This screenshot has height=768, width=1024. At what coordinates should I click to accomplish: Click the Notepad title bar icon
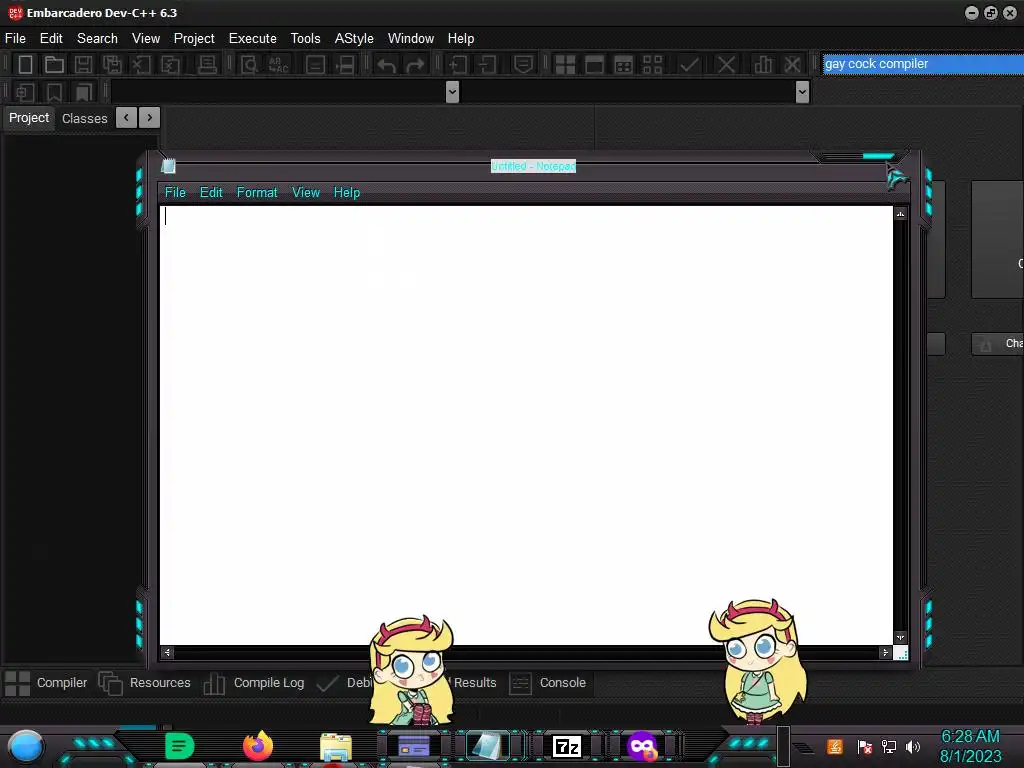coord(168,166)
